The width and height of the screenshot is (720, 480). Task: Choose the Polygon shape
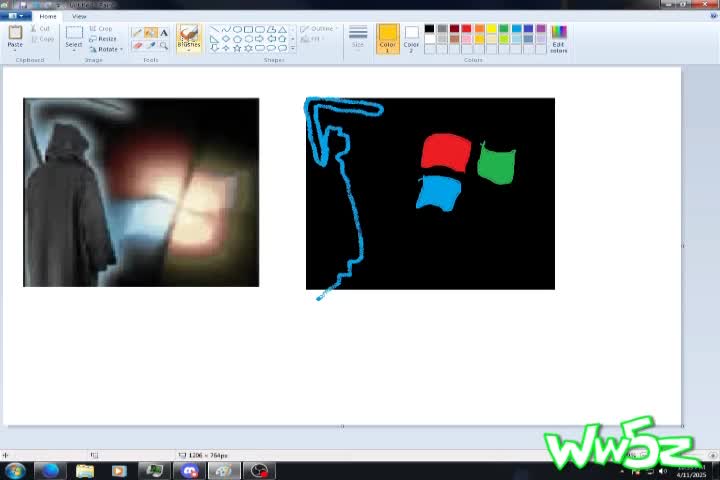coord(271,29)
